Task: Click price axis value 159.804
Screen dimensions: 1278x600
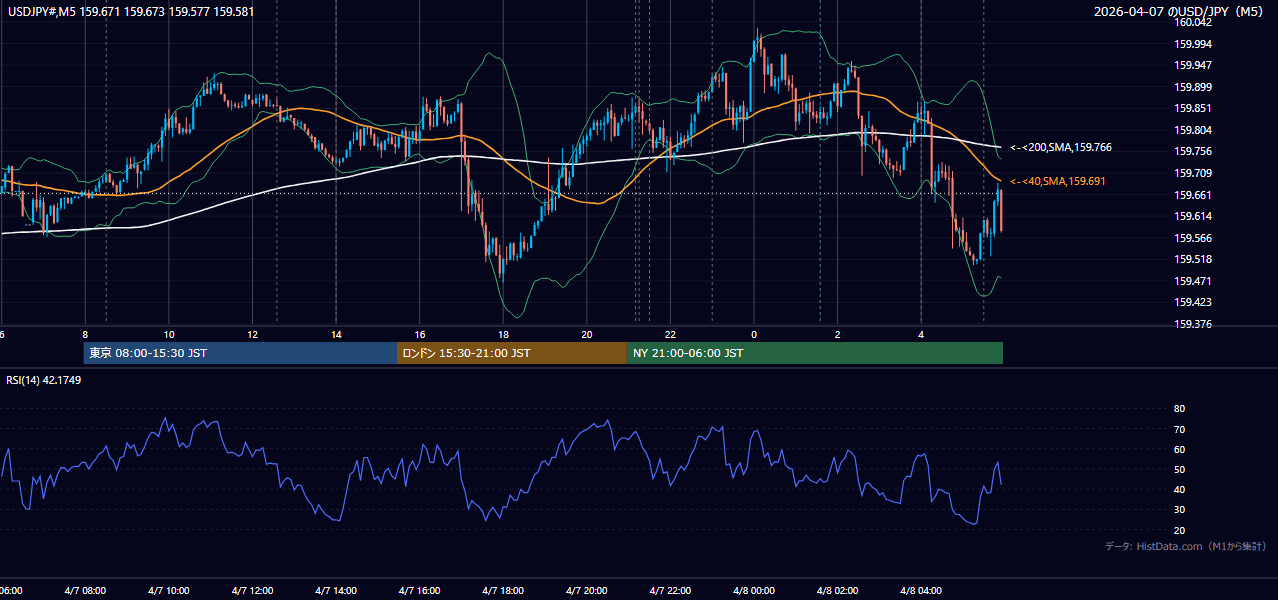Action: tap(1194, 130)
